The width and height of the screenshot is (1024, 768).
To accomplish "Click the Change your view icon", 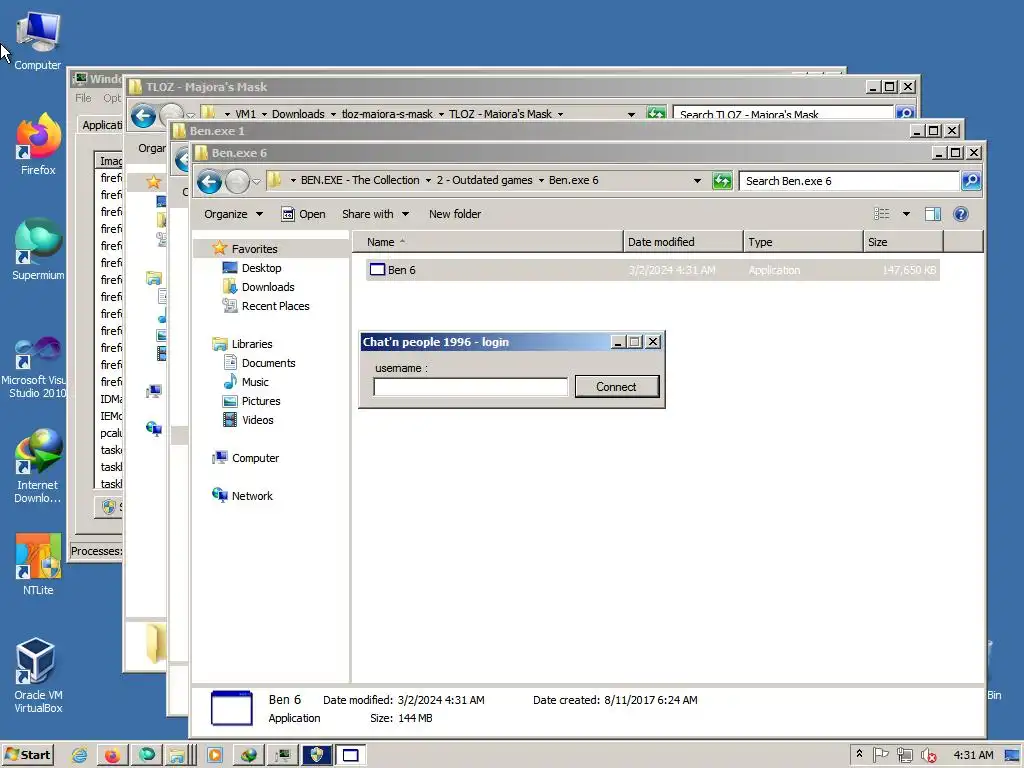I will 882,214.
